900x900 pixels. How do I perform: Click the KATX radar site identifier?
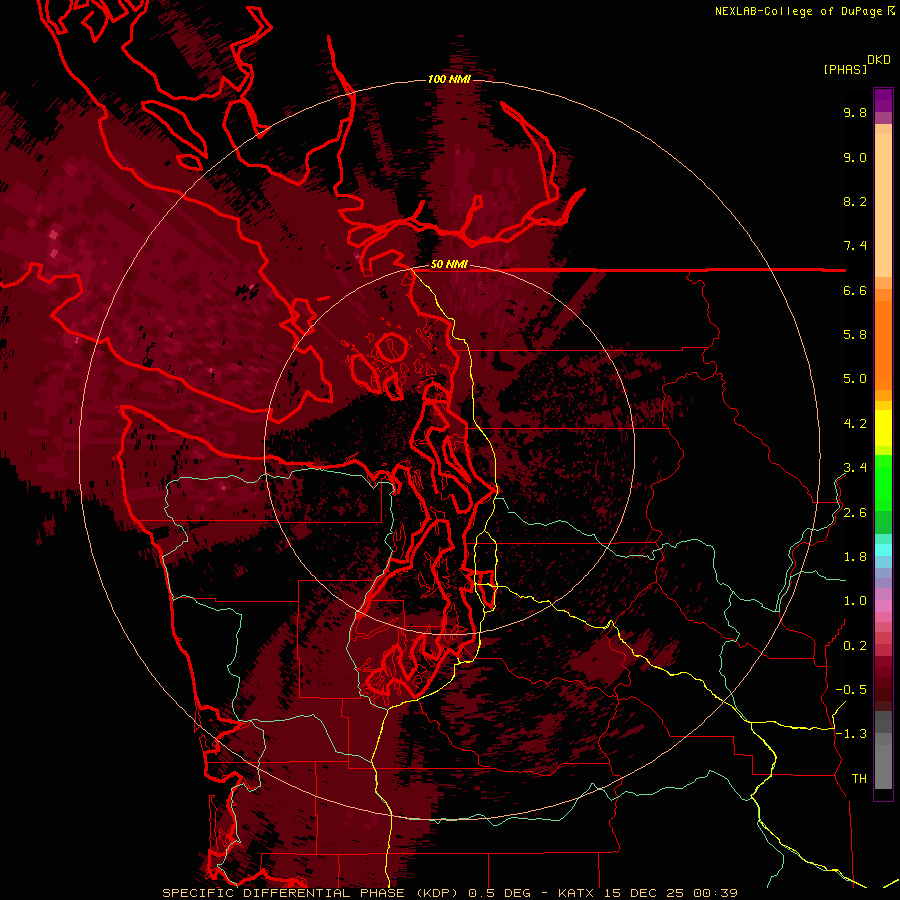(577, 893)
